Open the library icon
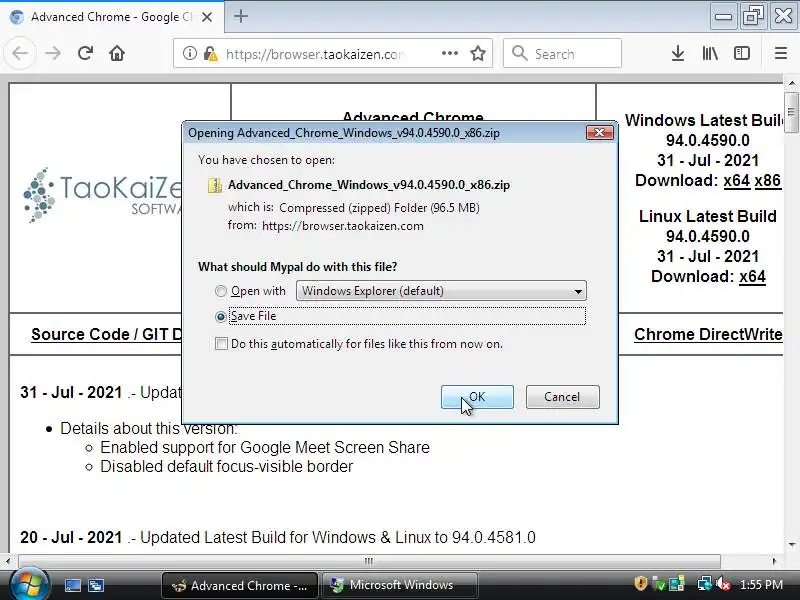 pyautogui.click(x=710, y=53)
